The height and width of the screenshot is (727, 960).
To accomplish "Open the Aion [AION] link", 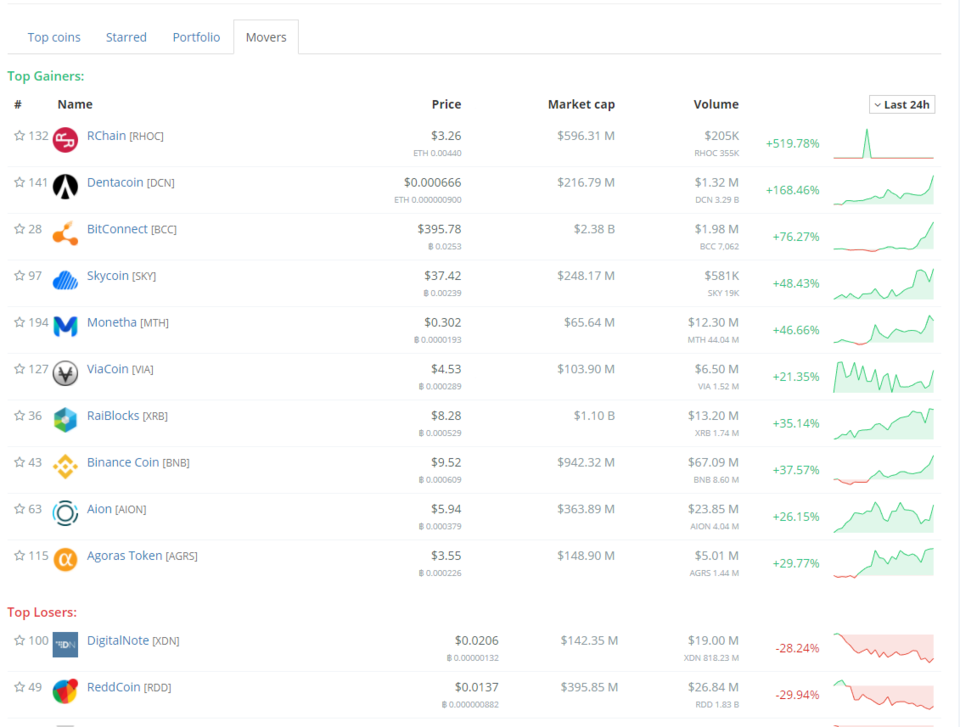I will pyautogui.click(x=116, y=509).
